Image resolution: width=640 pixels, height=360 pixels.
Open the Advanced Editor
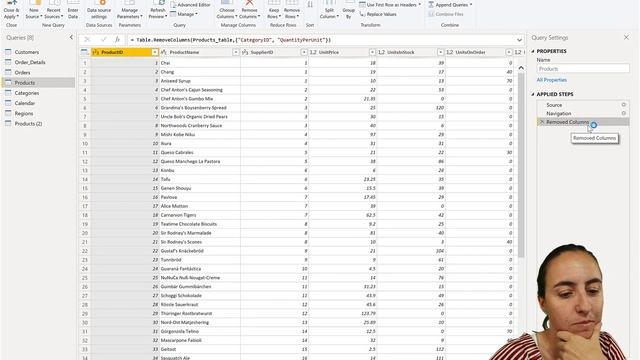pyautogui.click(x=190, y=5)
